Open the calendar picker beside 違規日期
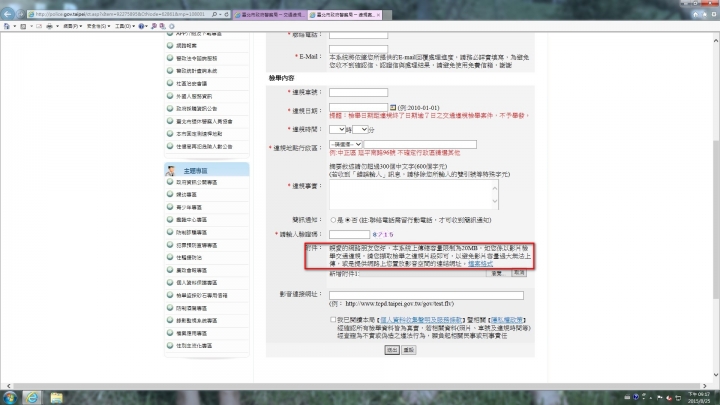Screen dimensions: 720x405 [393, 107]
